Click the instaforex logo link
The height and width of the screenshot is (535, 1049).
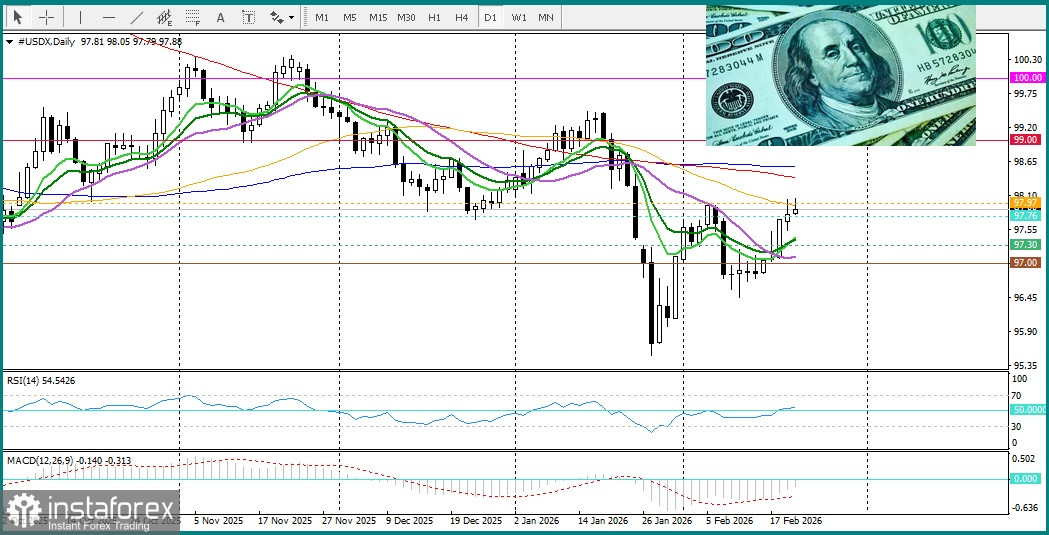[90, 512]
